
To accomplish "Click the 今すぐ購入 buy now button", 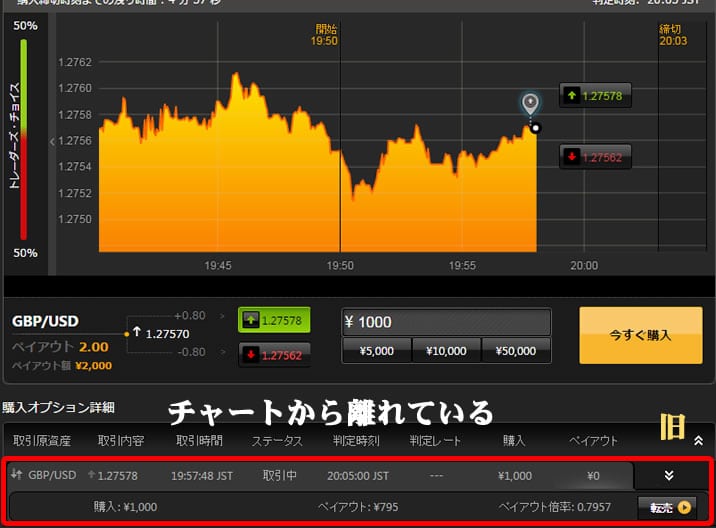I will [x=641, y=335].
